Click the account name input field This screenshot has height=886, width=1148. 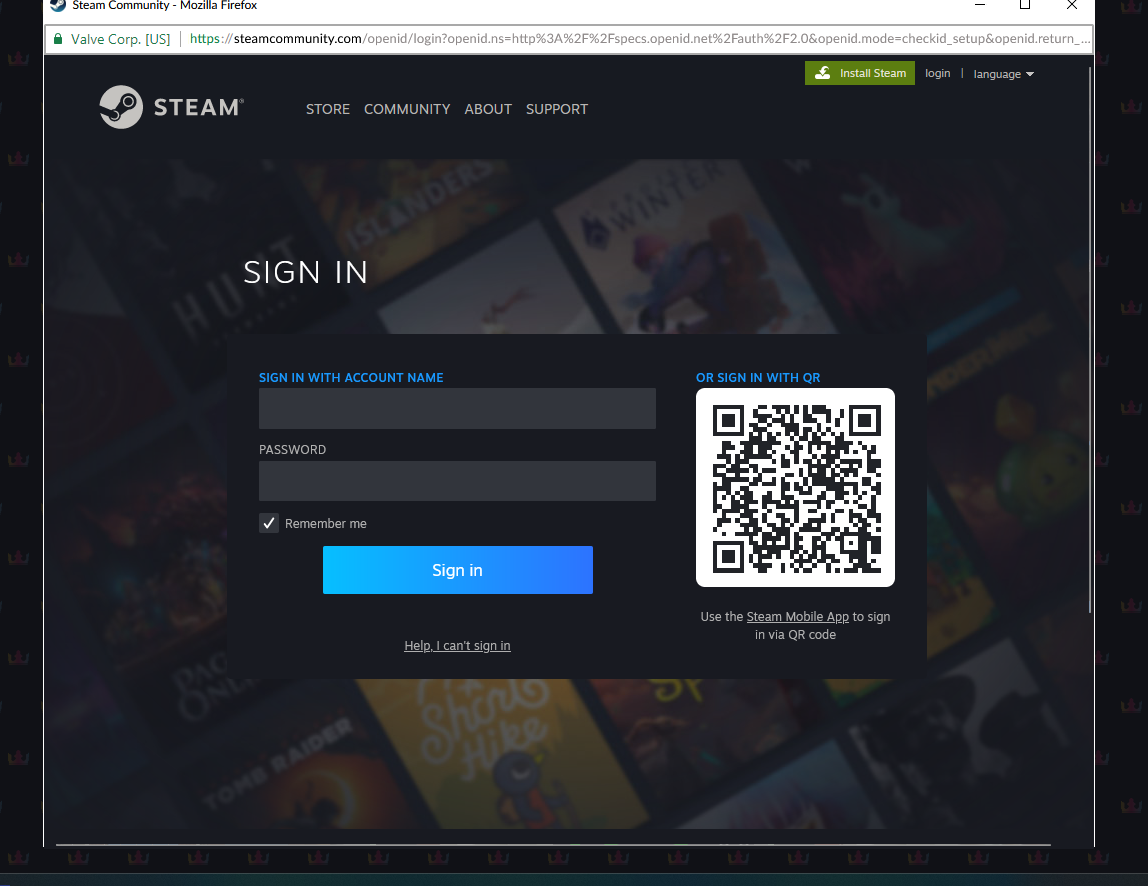[x=458, y=409]
